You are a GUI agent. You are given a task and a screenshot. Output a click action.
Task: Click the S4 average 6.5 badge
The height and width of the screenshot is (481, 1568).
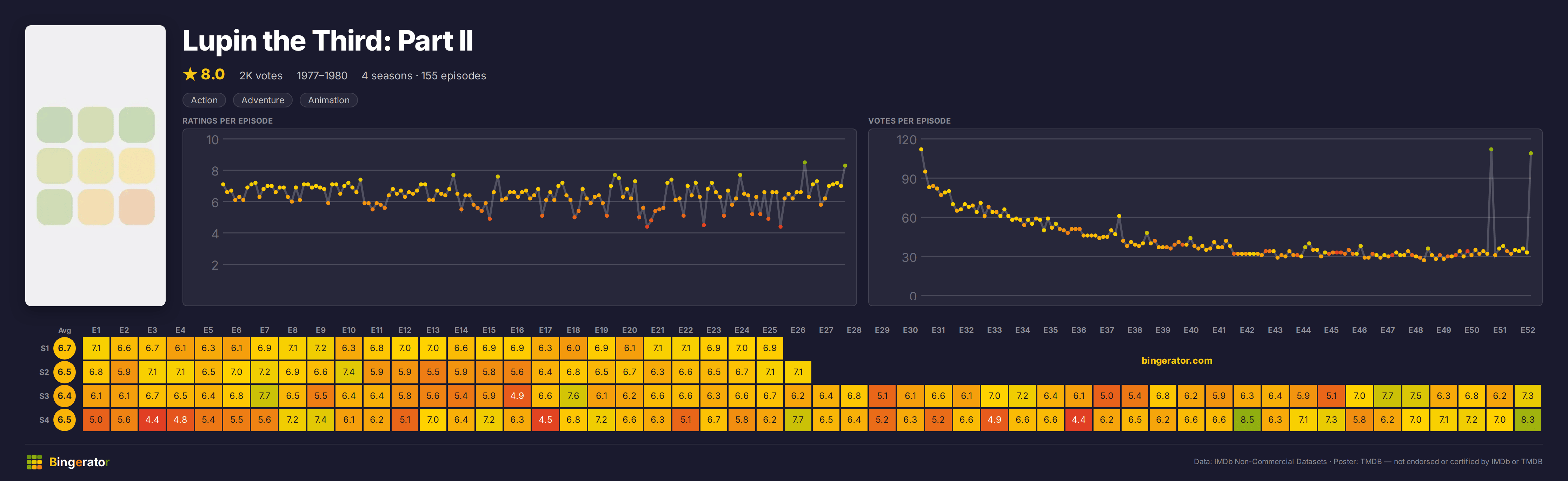click(65, 420)
